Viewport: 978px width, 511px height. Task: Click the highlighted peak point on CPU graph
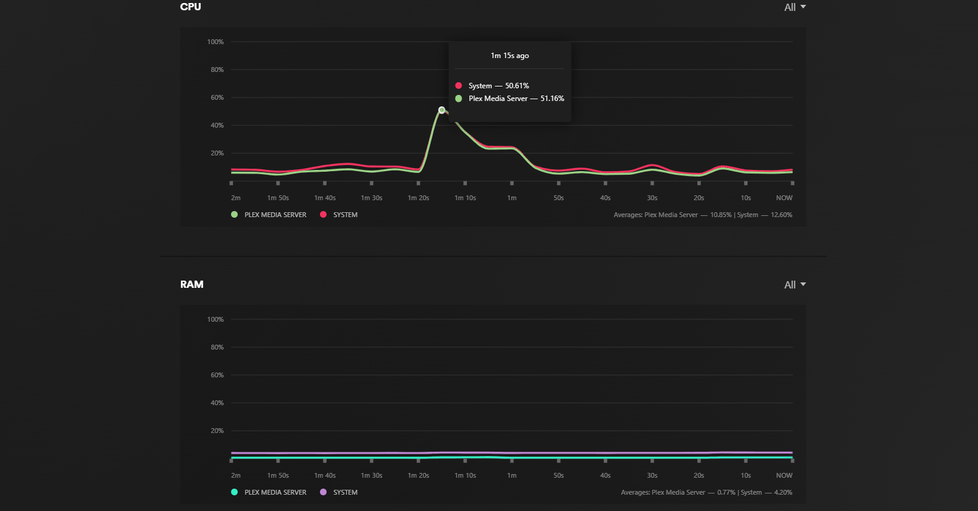[442, 110]
